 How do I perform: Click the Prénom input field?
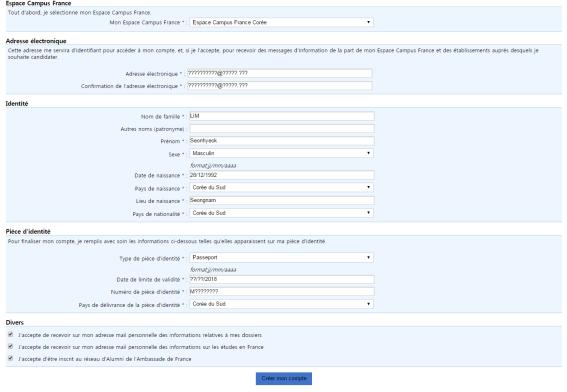point(282,141)
